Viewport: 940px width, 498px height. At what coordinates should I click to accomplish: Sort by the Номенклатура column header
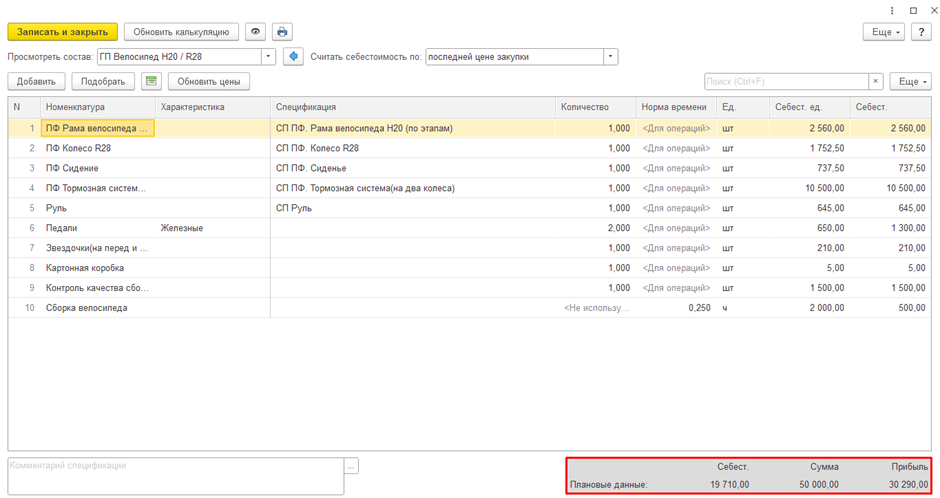(97, 107)
